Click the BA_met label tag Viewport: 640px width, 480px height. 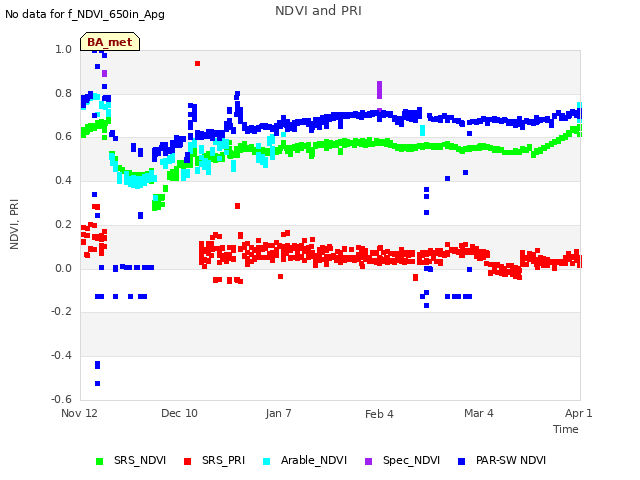(110, 42)
